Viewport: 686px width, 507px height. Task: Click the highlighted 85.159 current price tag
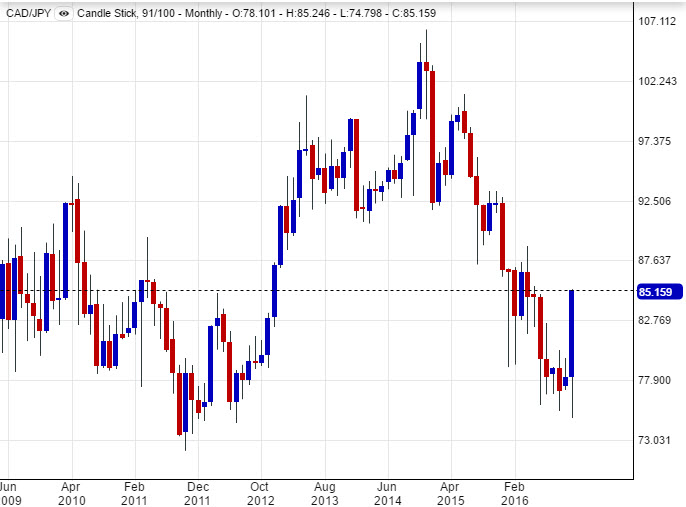point(658,291)
